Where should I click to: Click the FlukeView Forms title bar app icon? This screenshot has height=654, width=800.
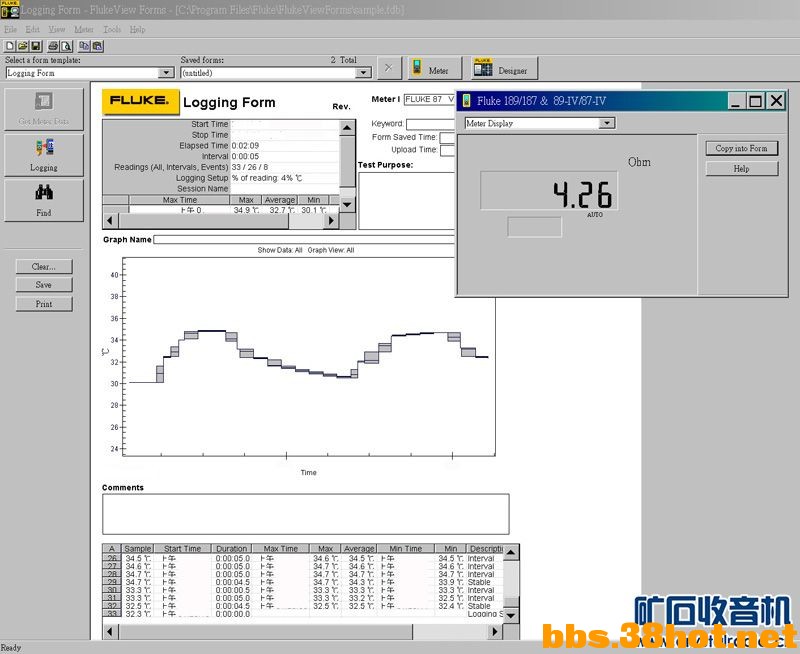click(10, 9)
